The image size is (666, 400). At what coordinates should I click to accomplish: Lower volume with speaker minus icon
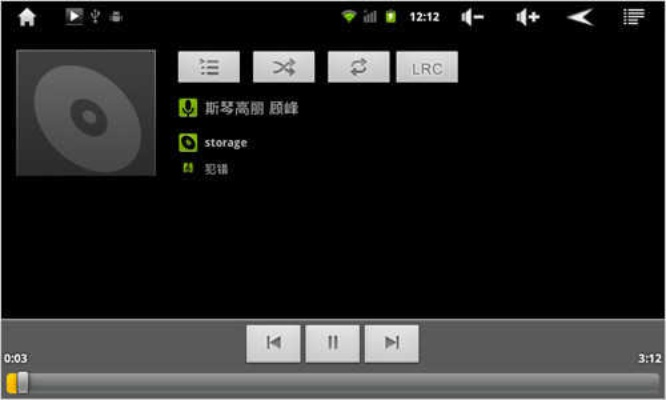coord(472,17)
